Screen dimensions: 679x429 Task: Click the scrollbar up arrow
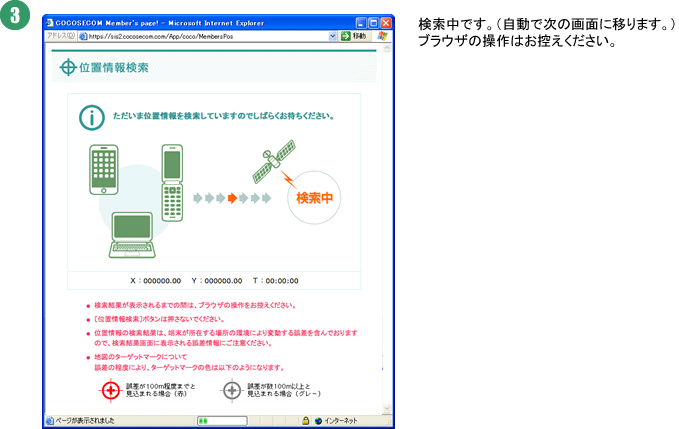(x=387, y=48)
